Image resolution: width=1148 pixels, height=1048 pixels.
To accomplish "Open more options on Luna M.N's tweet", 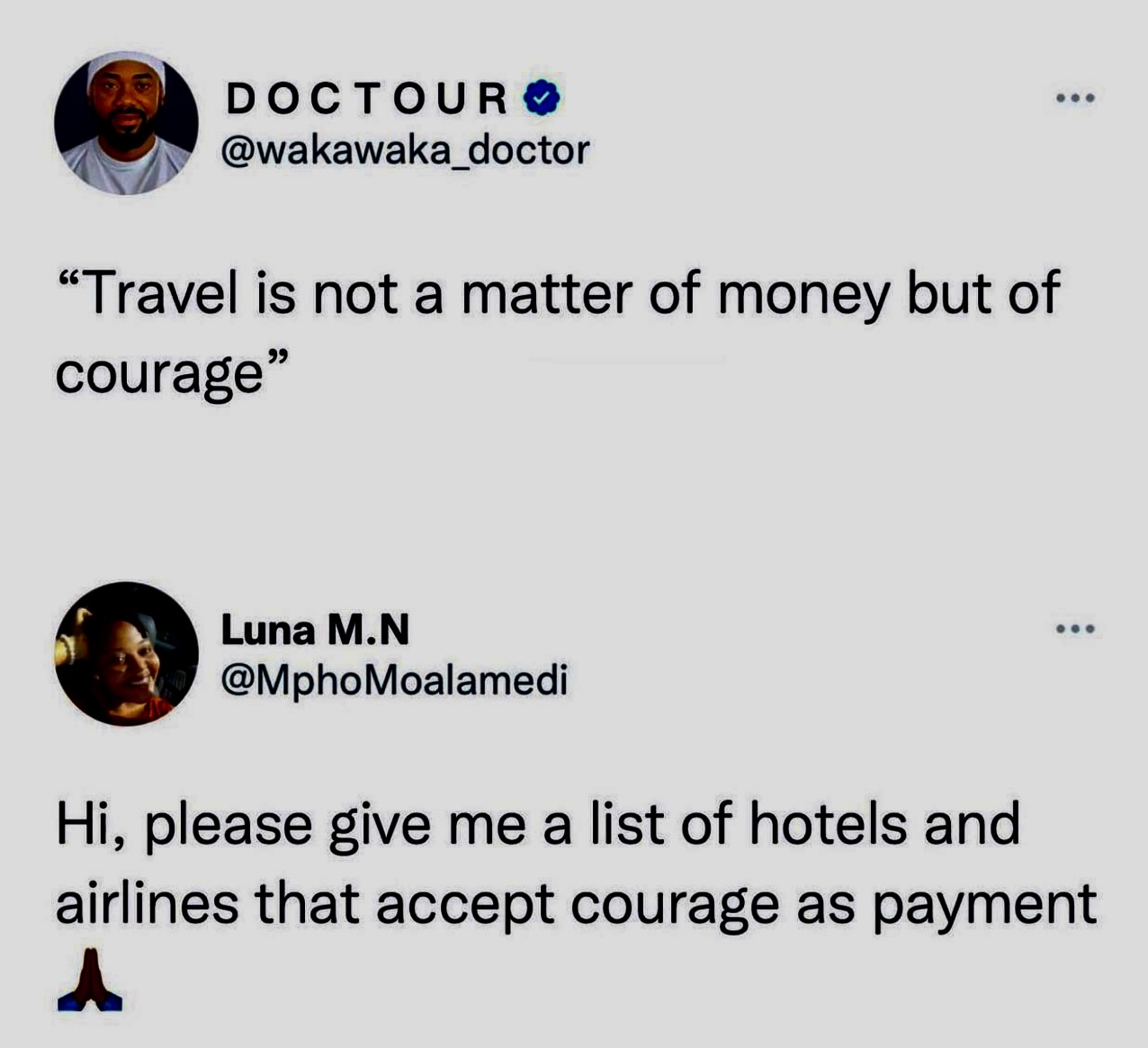I will point(1076,629).
